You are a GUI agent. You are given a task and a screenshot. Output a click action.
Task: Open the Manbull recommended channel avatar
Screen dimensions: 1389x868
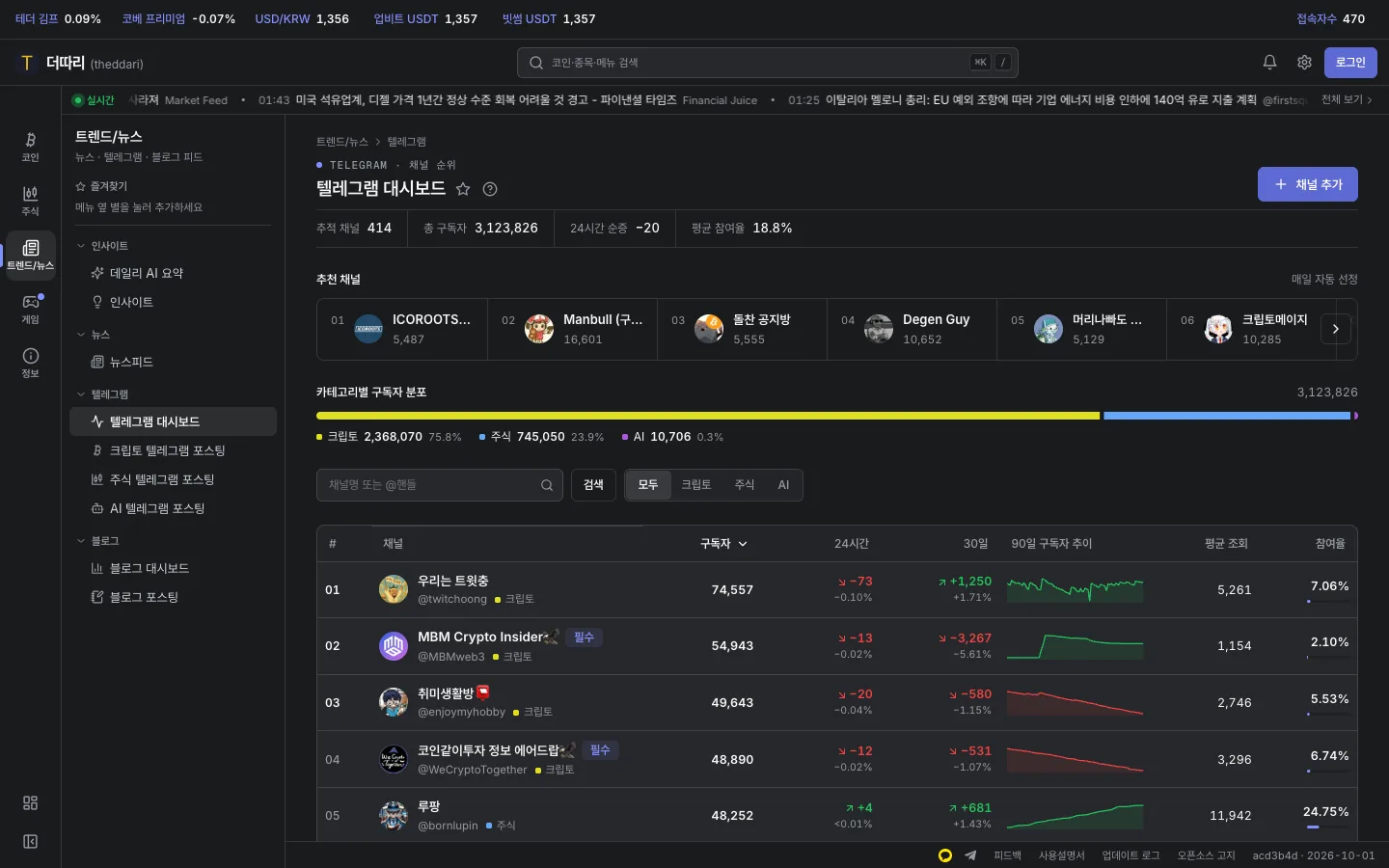(x=539, y=329)
